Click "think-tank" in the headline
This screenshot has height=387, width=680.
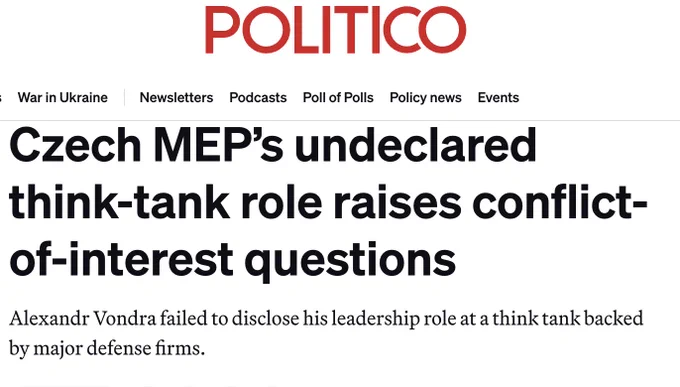(119, 203)
